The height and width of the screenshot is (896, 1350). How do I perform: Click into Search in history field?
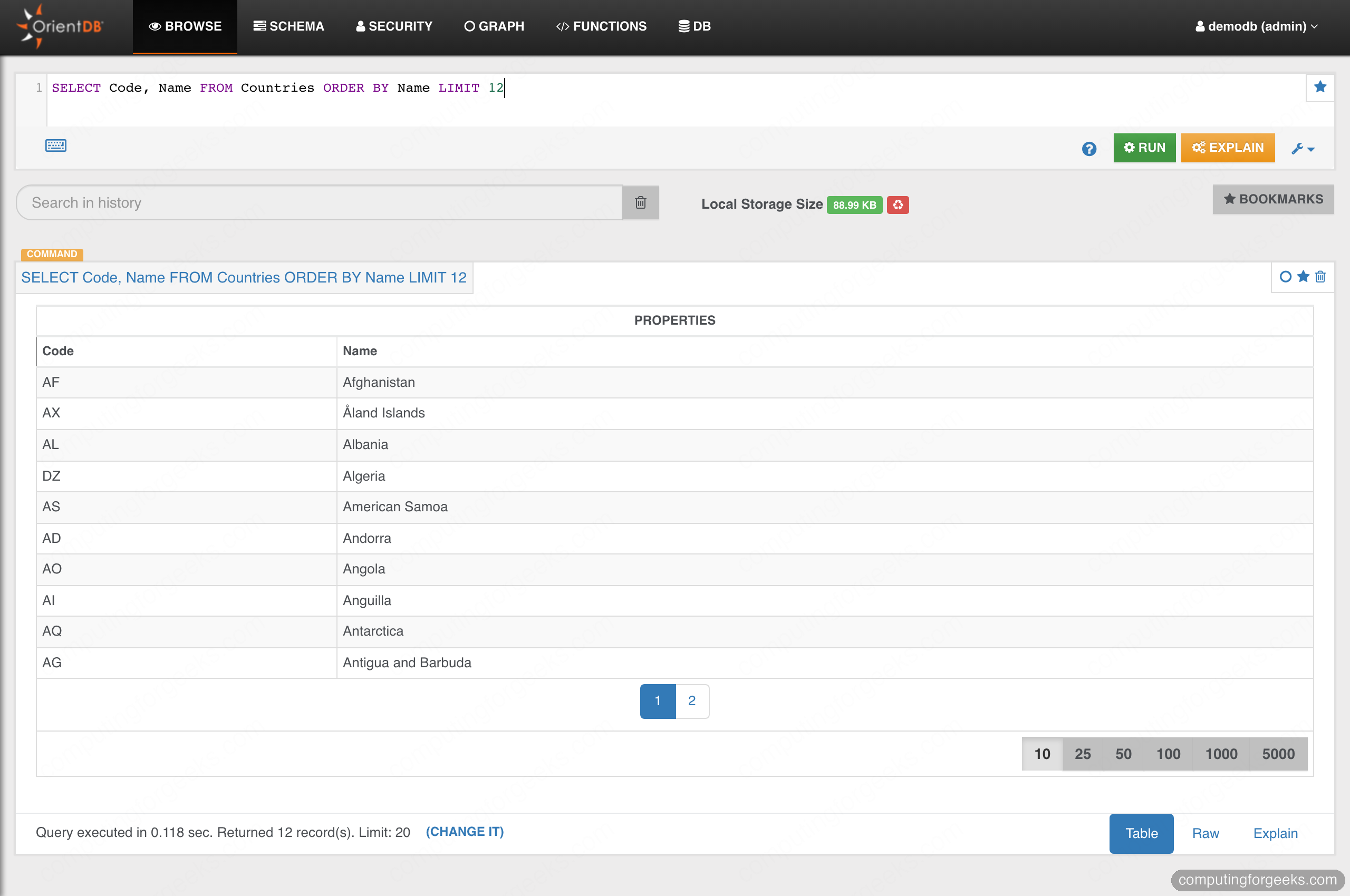coord(319,202)
